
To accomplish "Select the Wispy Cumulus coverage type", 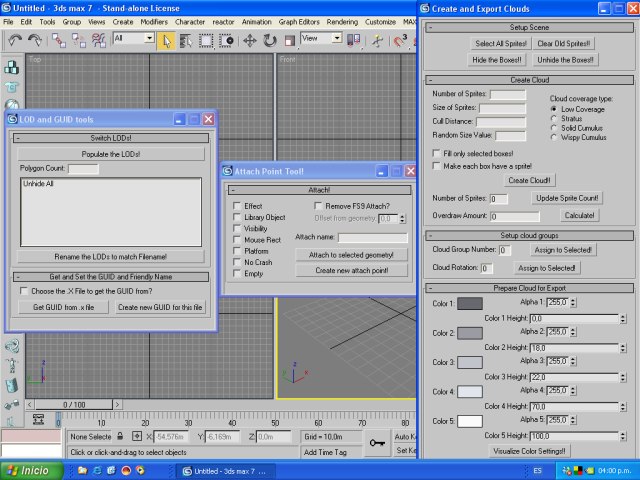I will (x=554, y=139).
